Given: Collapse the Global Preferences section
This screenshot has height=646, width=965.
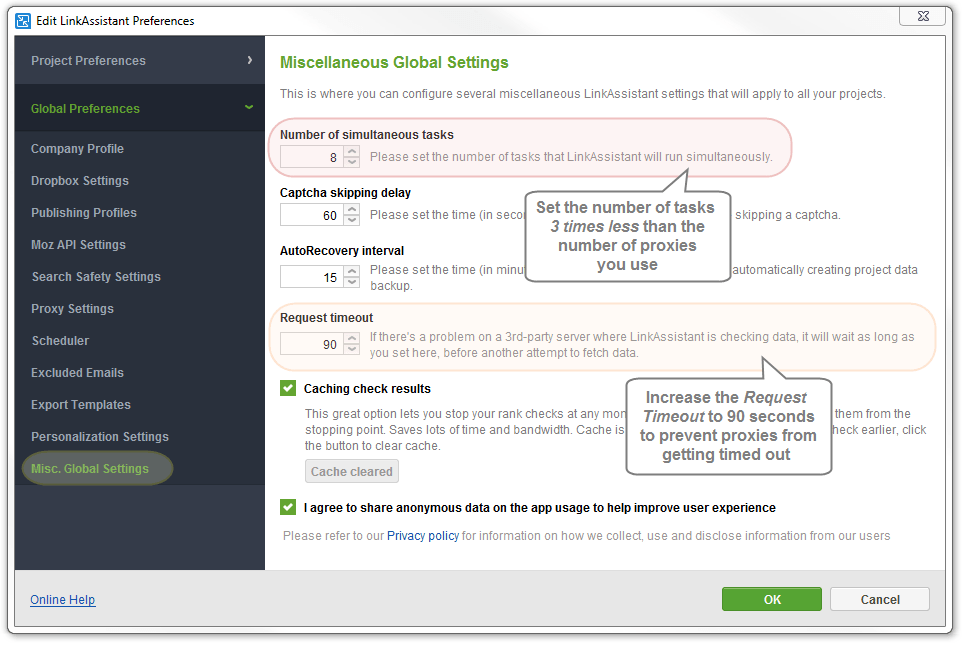Looking at the screenshot, I should pyautogui.click(x=140, y=108).
